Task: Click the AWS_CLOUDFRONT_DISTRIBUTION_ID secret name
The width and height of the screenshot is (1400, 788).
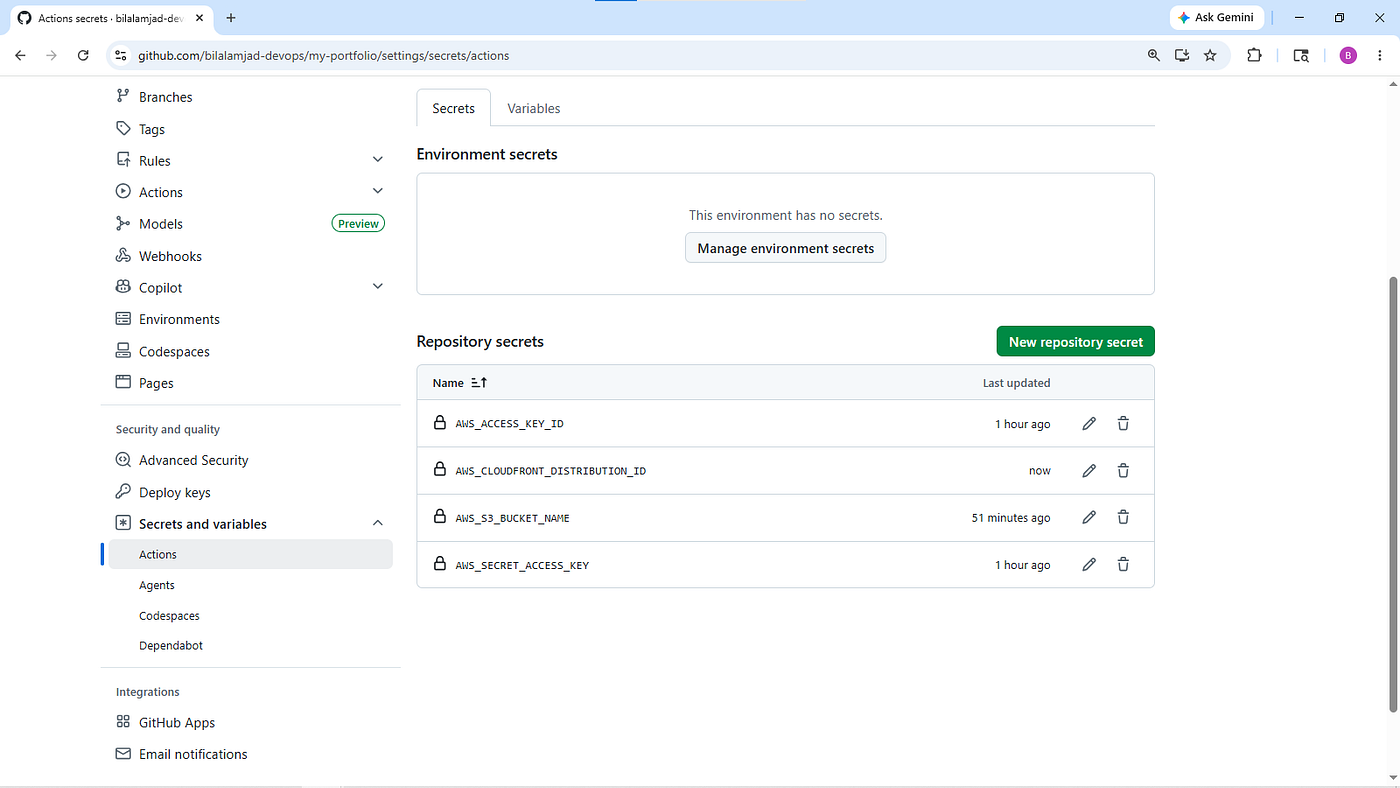Action: [550, 471]
